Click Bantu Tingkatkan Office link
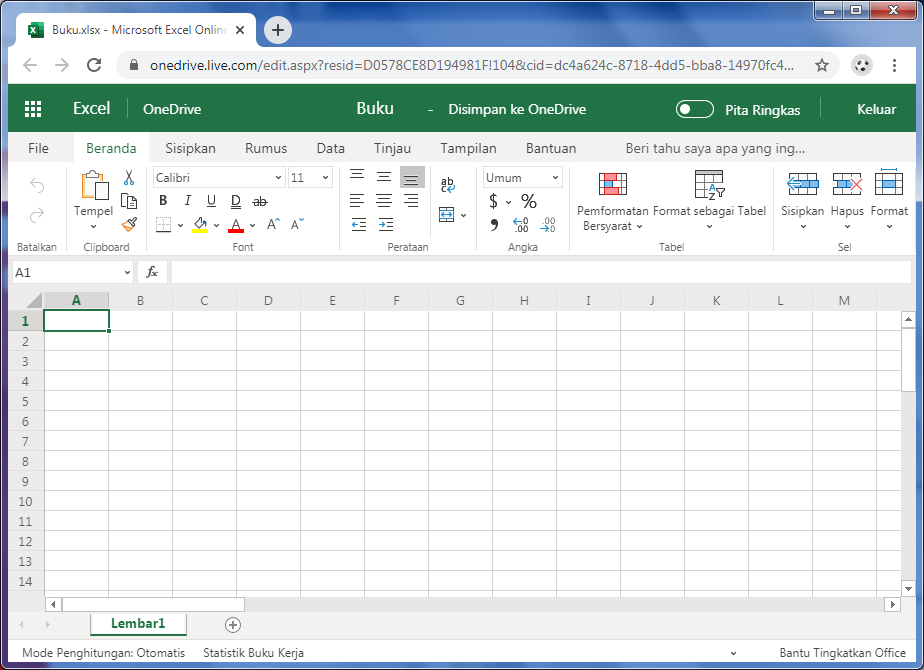 842,653
